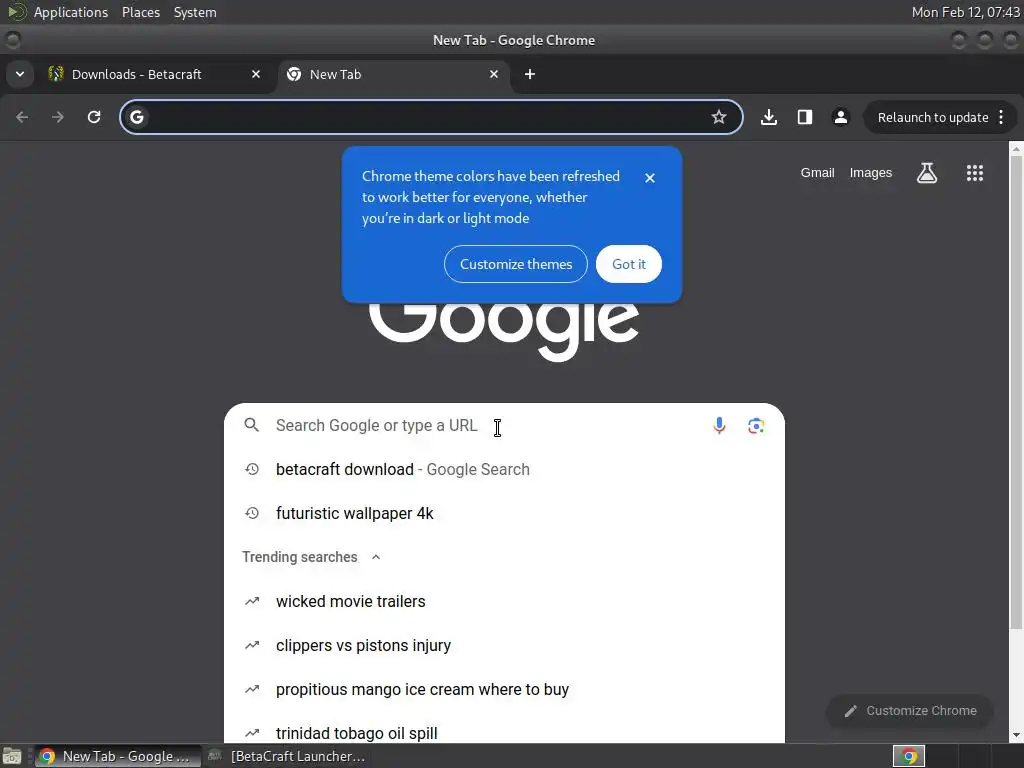
Task: Choose clippers vs pistons injury suggestion
Action: click(x=504, y=645)
